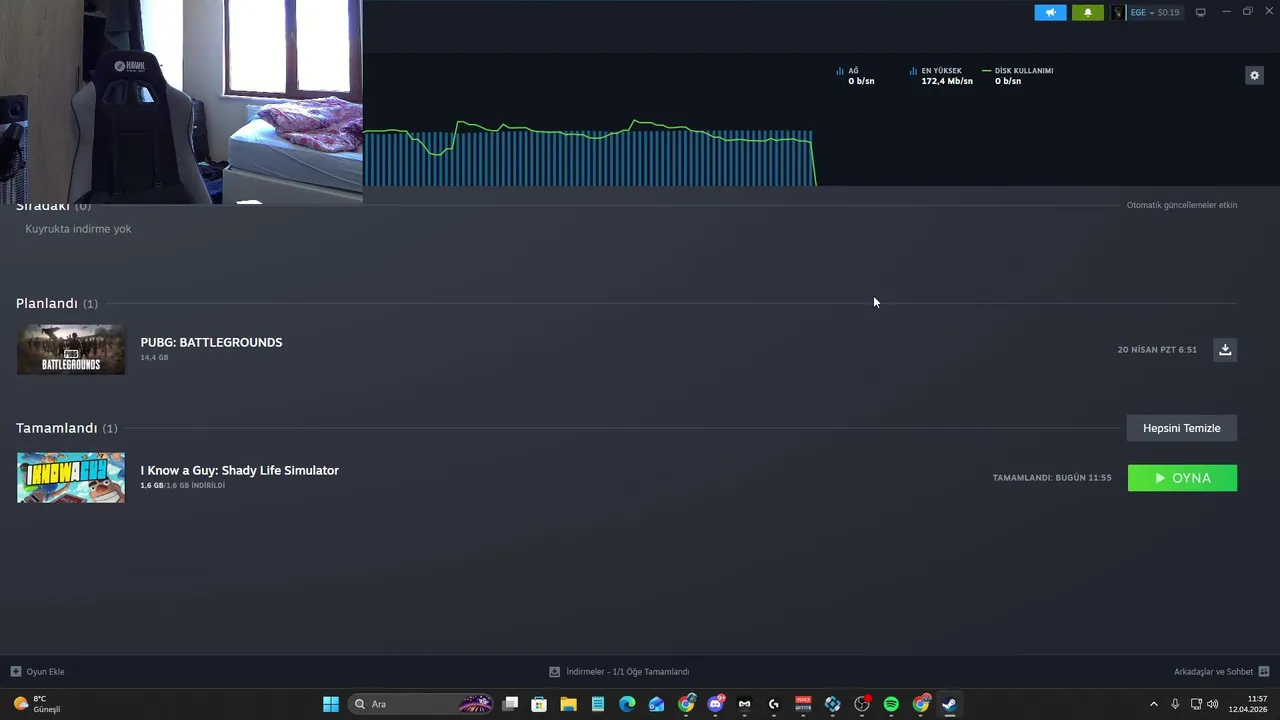Click microphone icon in system tray
The height and width of the screenshot is (720, 1280).
tap(1175, 704)
